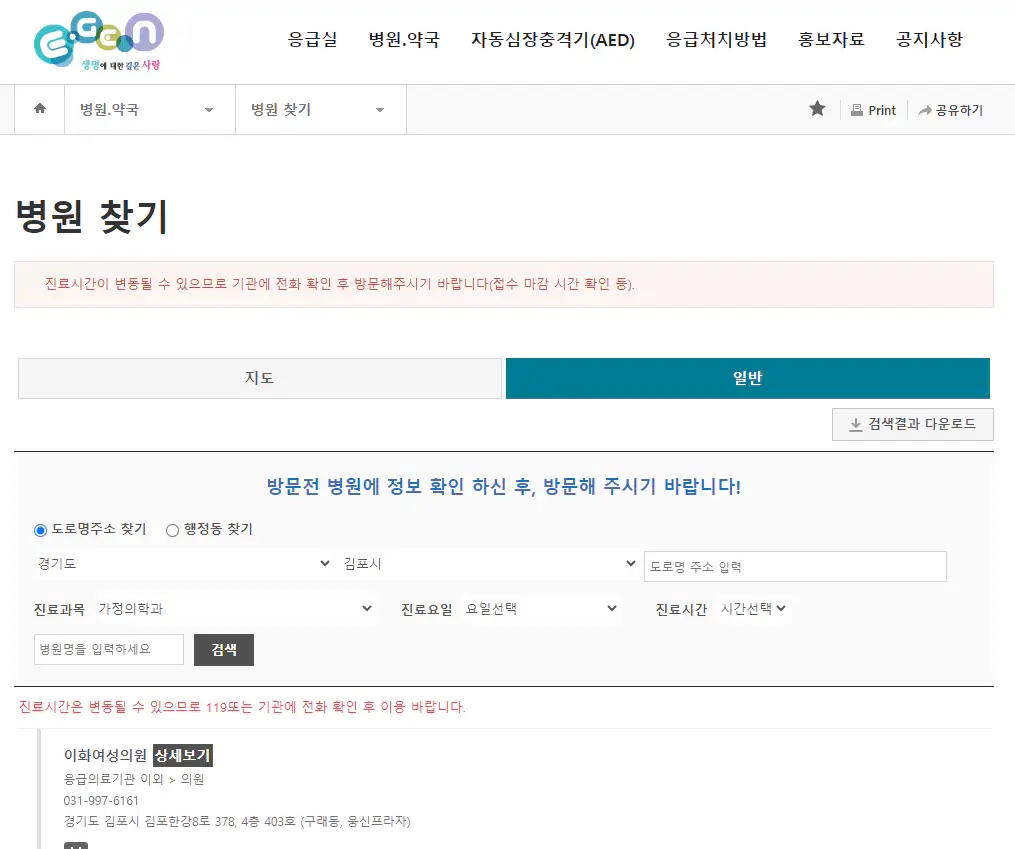This screenshot has height=849, width=1015.
Task: Bookmark this page using the star icon
Action: point(817,109)
